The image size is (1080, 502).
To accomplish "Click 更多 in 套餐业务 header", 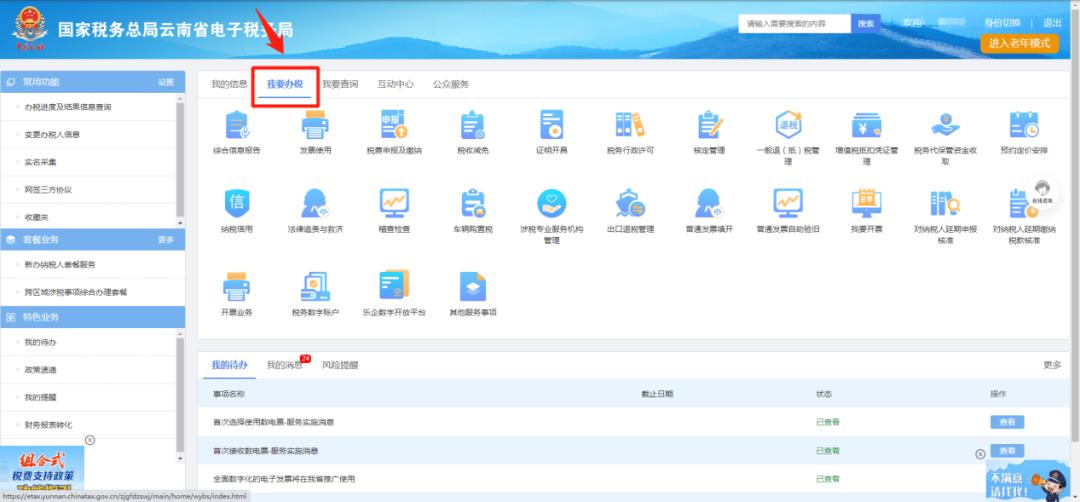I will click(166, 240).
